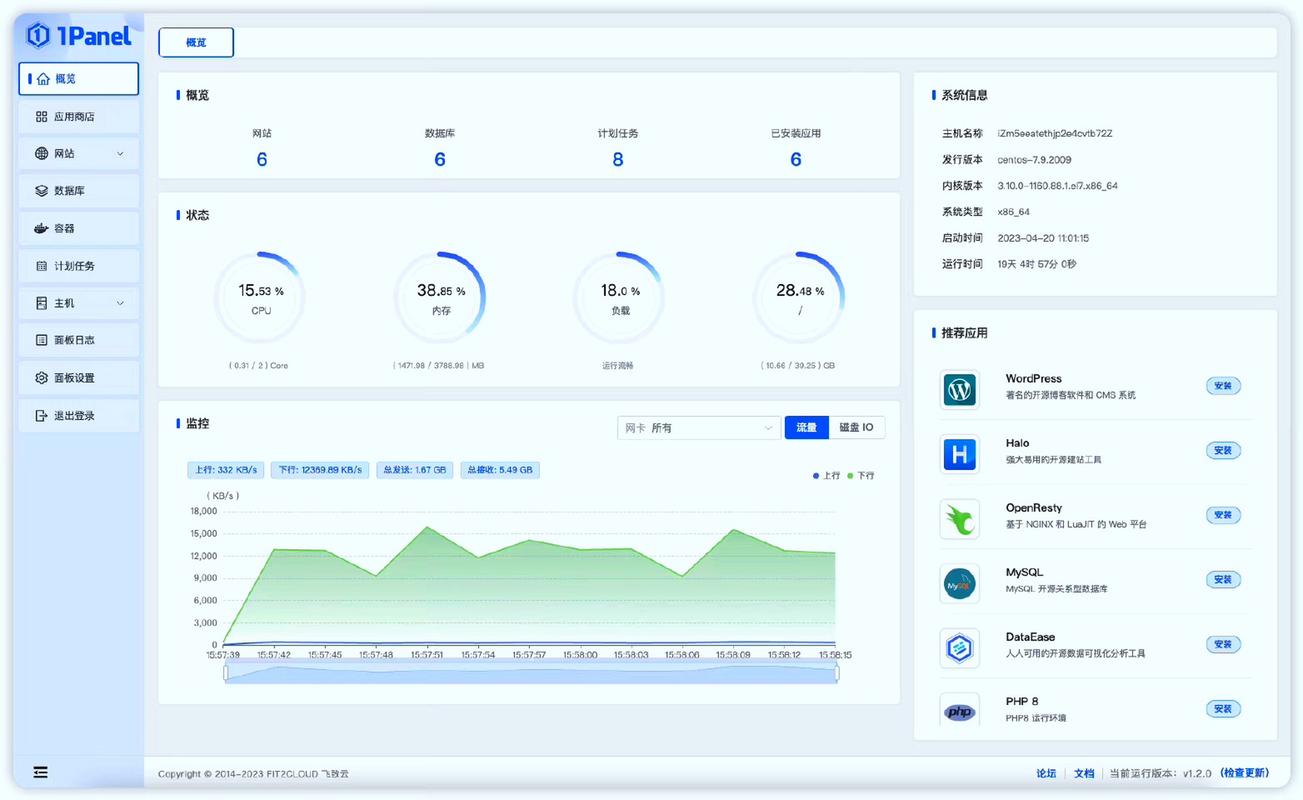Screen dimensions: 1303x800
Task: Expand the 主机 sidebar menu
Action: 78,302
